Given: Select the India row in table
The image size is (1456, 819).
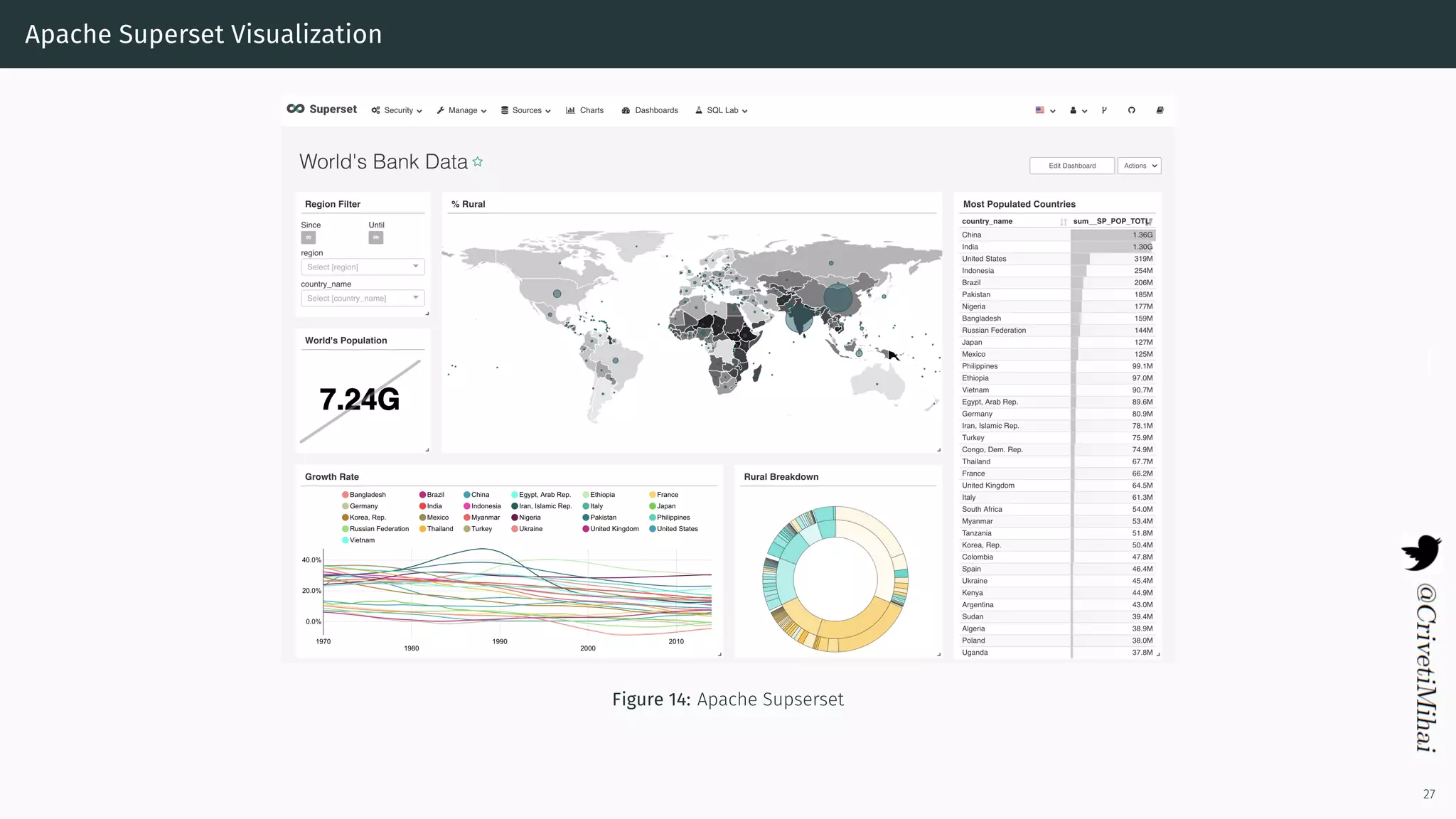Looking at the screenshot, I should [x=1057, y=247].
